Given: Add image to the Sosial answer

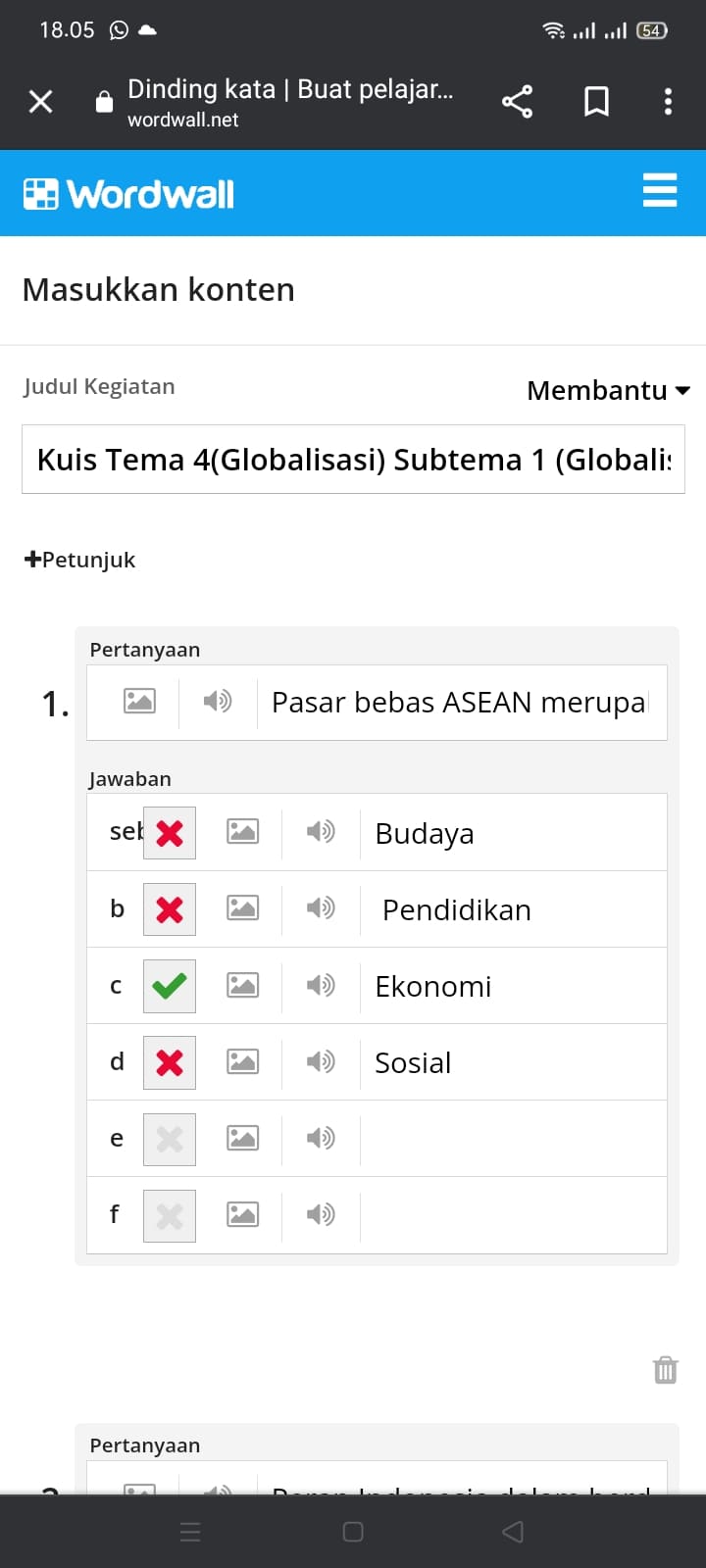Looking at the screenshot, I should (242, 1060).
